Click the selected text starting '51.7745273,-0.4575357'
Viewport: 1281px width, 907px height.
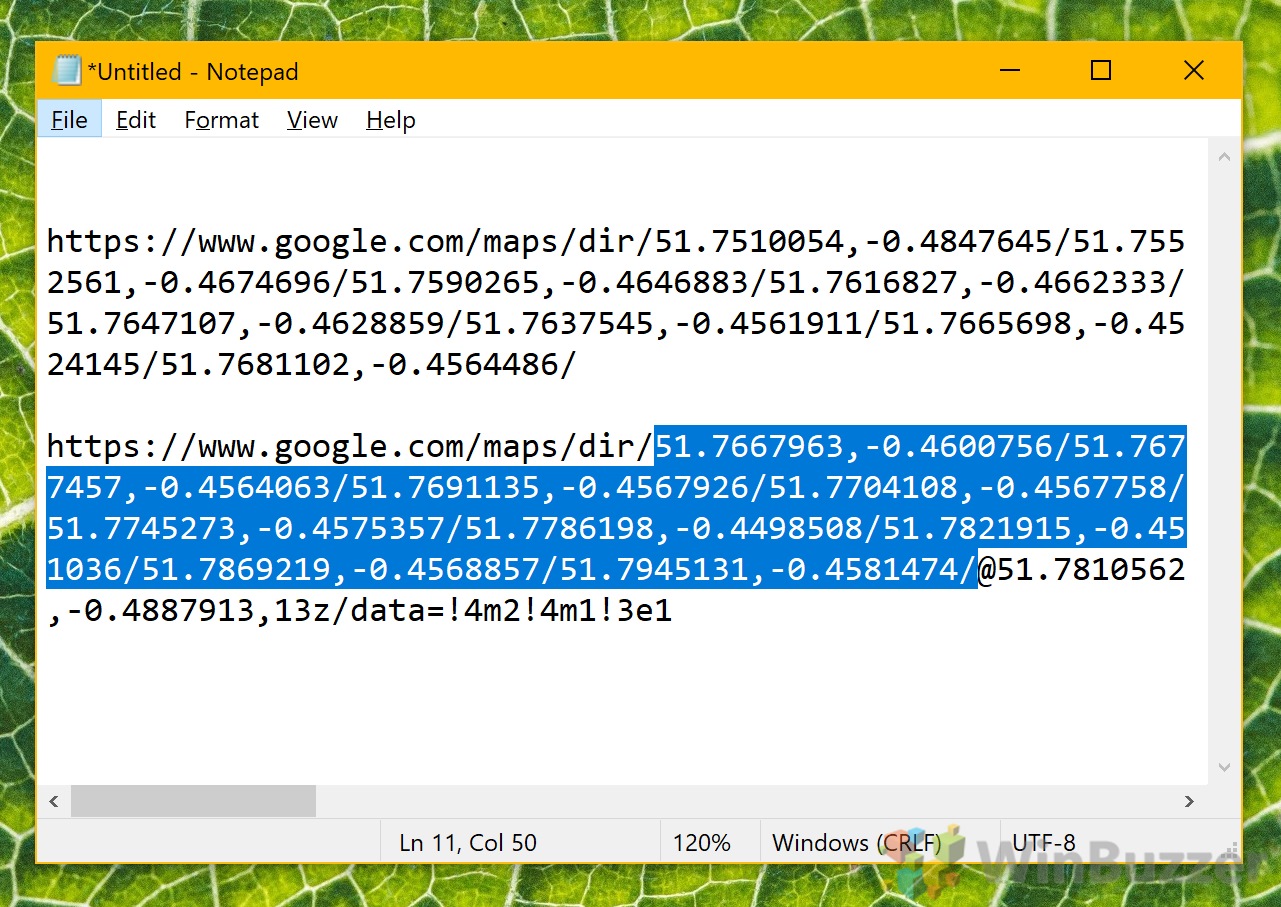click(x=616, y=529)
